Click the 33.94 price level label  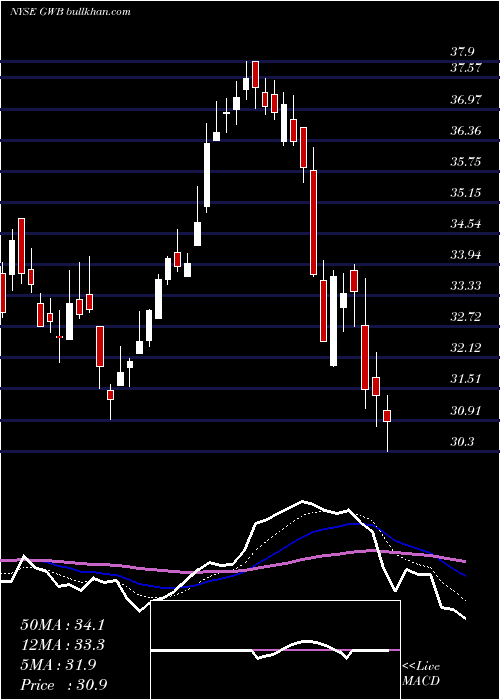click(466, 255)
